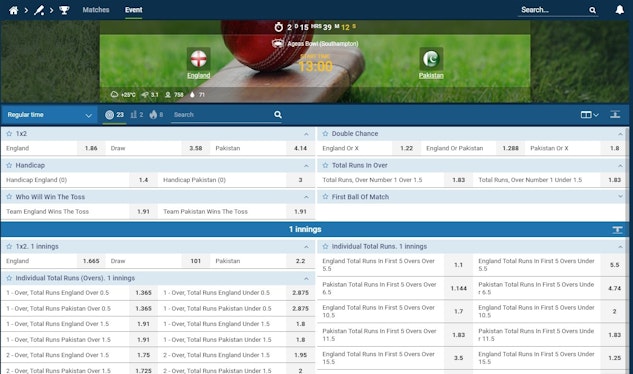This screenshot has width=633, height=374.
Task: Select 2 - Over England Over 1.5 odds 1.75
Action: [x=143, y=355]
